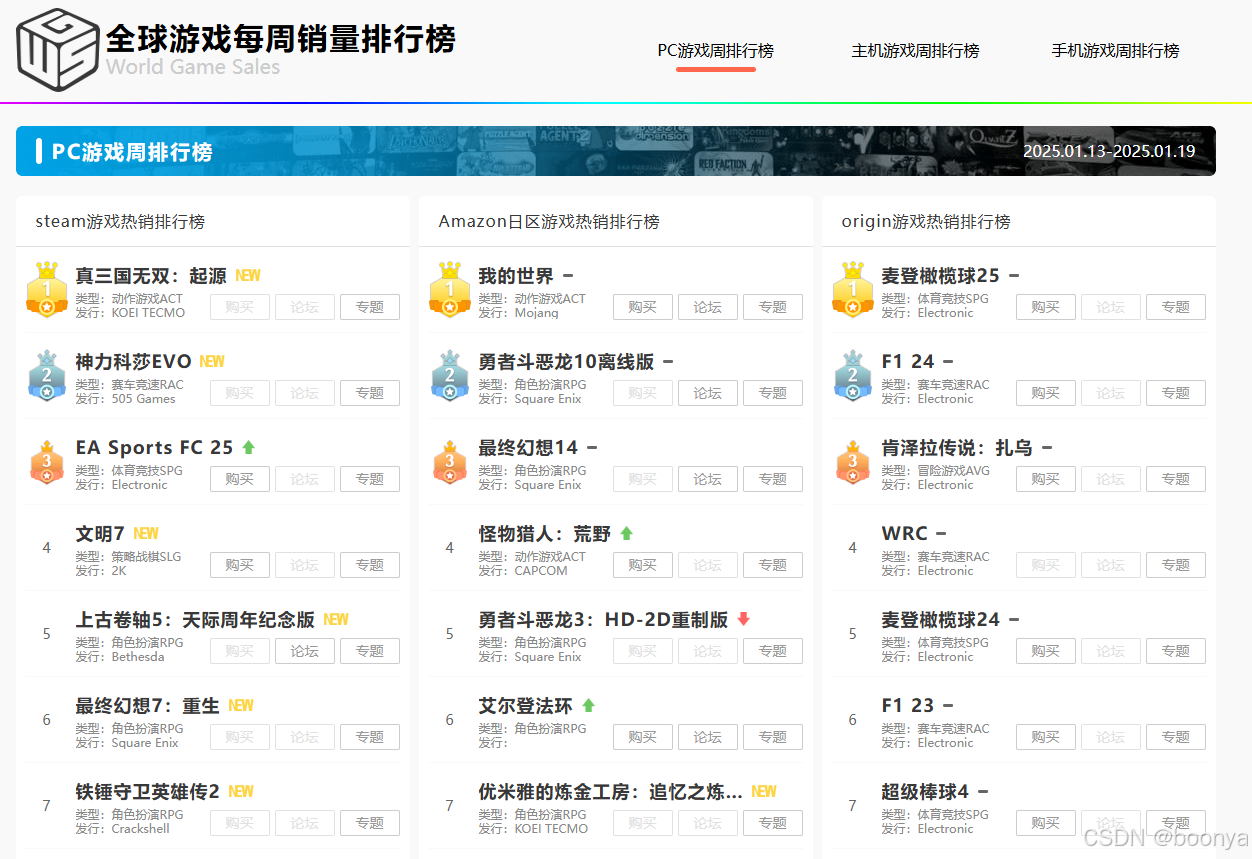Click the NEW badge beside 真三国无双：起源

pos(248,275)
